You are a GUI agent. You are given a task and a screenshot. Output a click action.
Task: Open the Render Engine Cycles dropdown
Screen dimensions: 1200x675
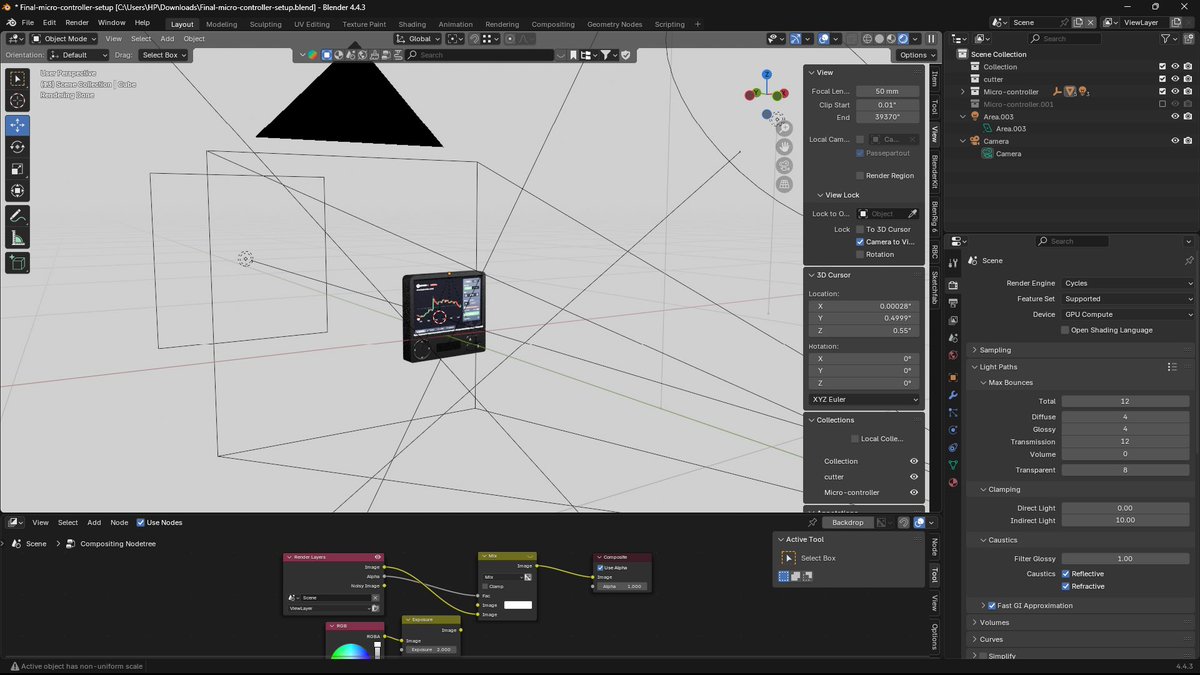1127,283
